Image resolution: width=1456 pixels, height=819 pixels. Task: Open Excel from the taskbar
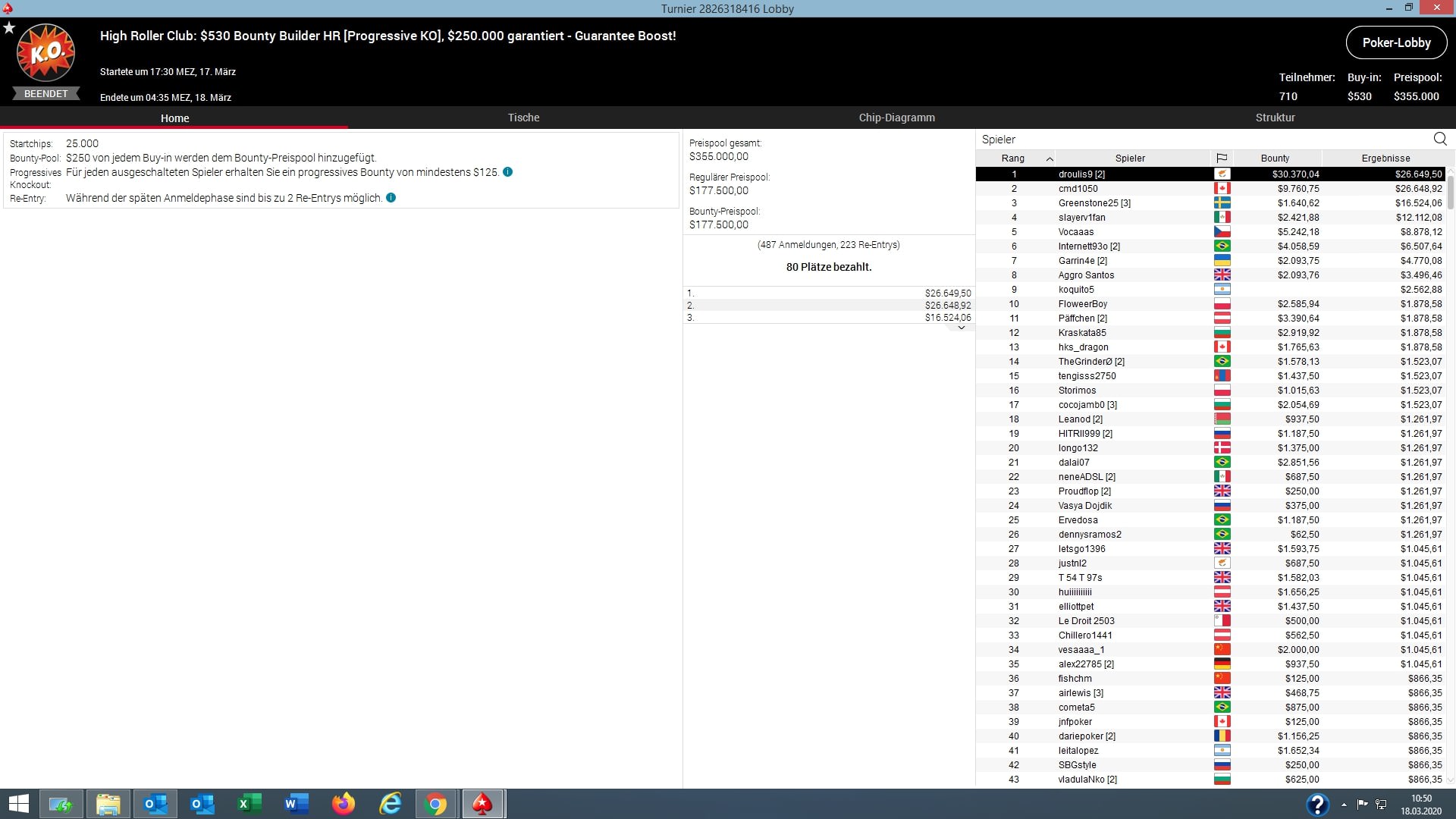coord(249,804)
